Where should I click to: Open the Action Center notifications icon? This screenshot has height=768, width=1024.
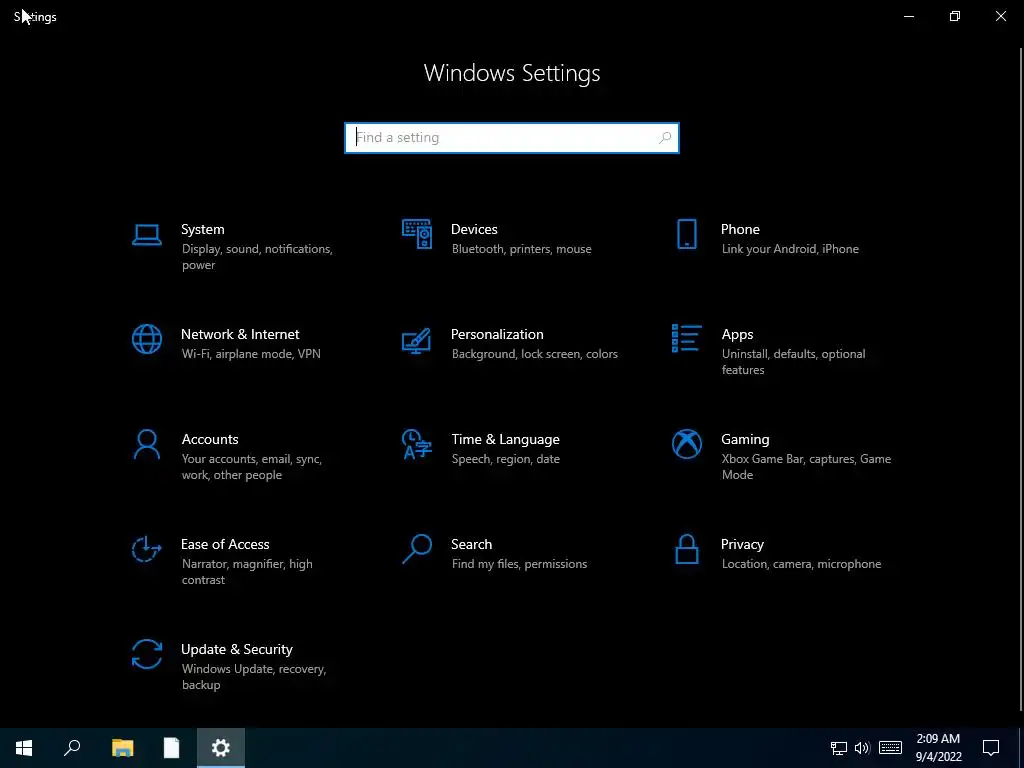pos(991,748)
